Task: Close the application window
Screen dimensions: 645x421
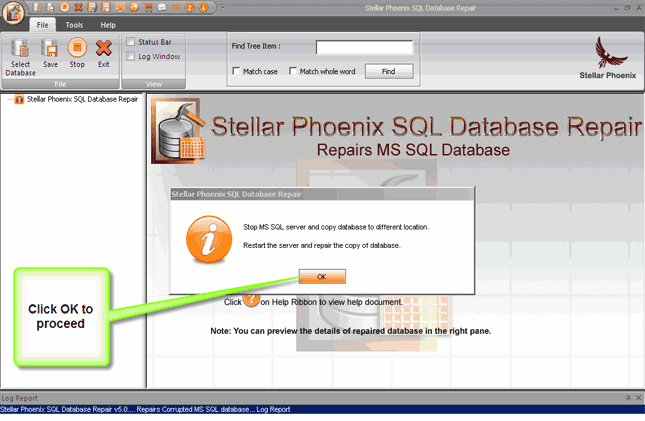Action: tap(639, 8)
